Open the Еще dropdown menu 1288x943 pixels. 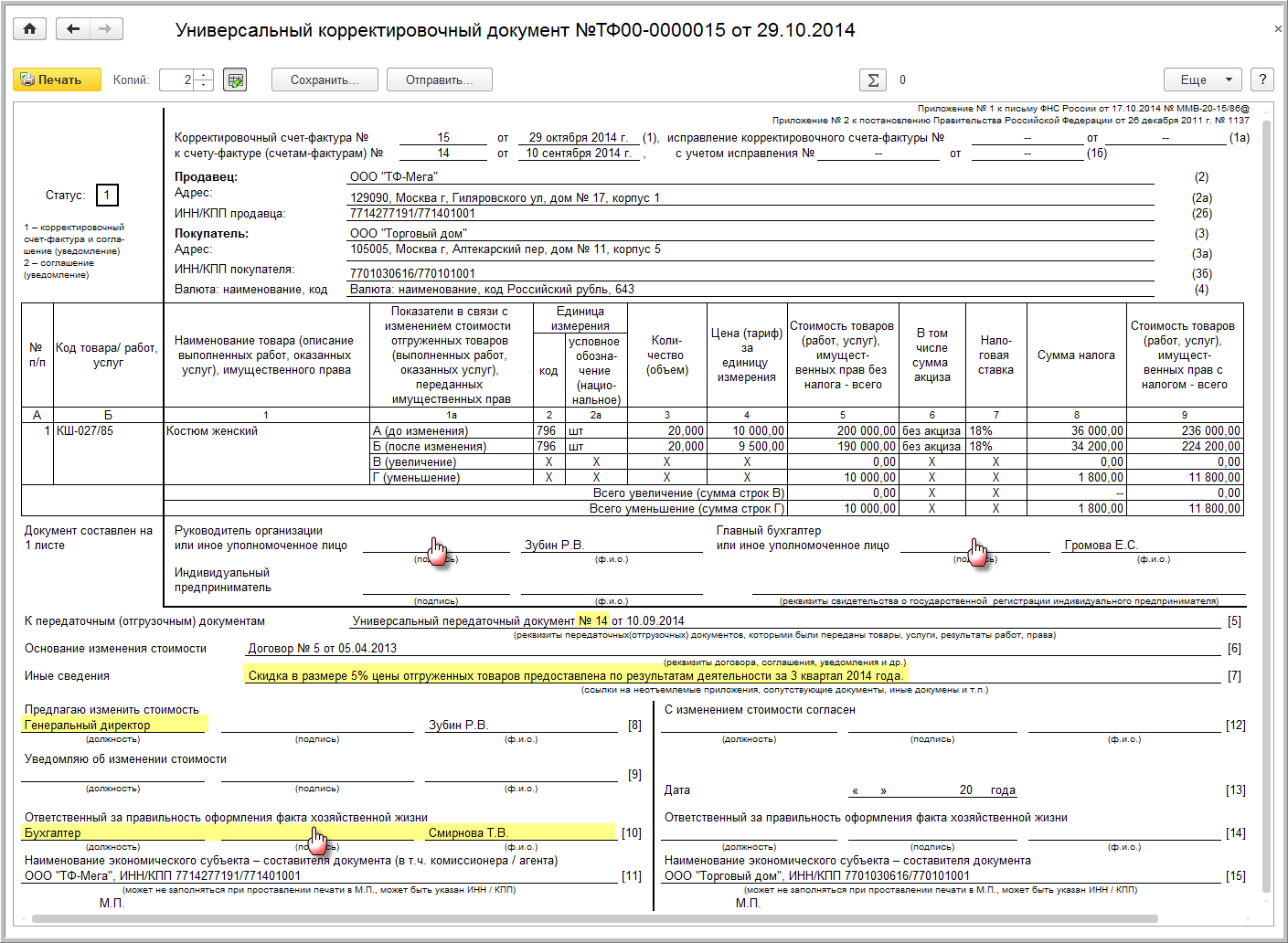1202,79
